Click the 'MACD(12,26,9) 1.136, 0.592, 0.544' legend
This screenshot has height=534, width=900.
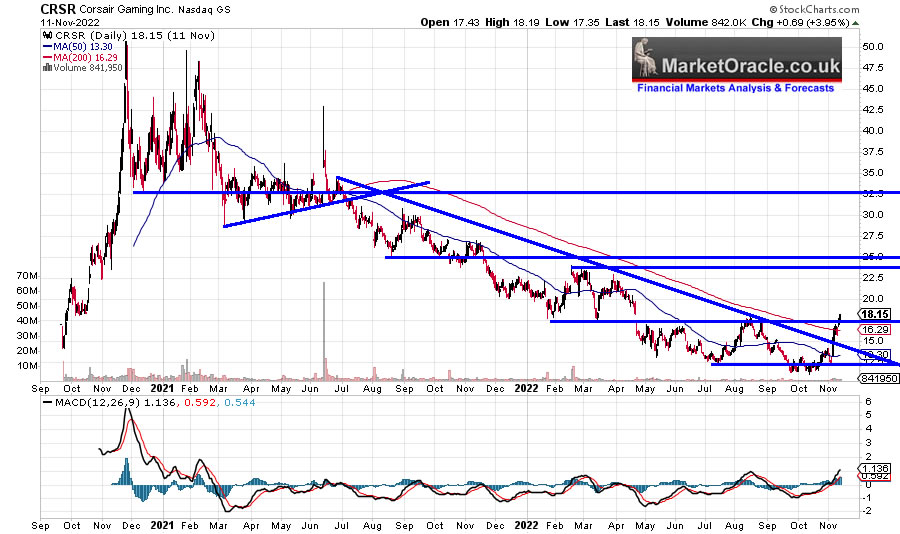pos(149,403)
